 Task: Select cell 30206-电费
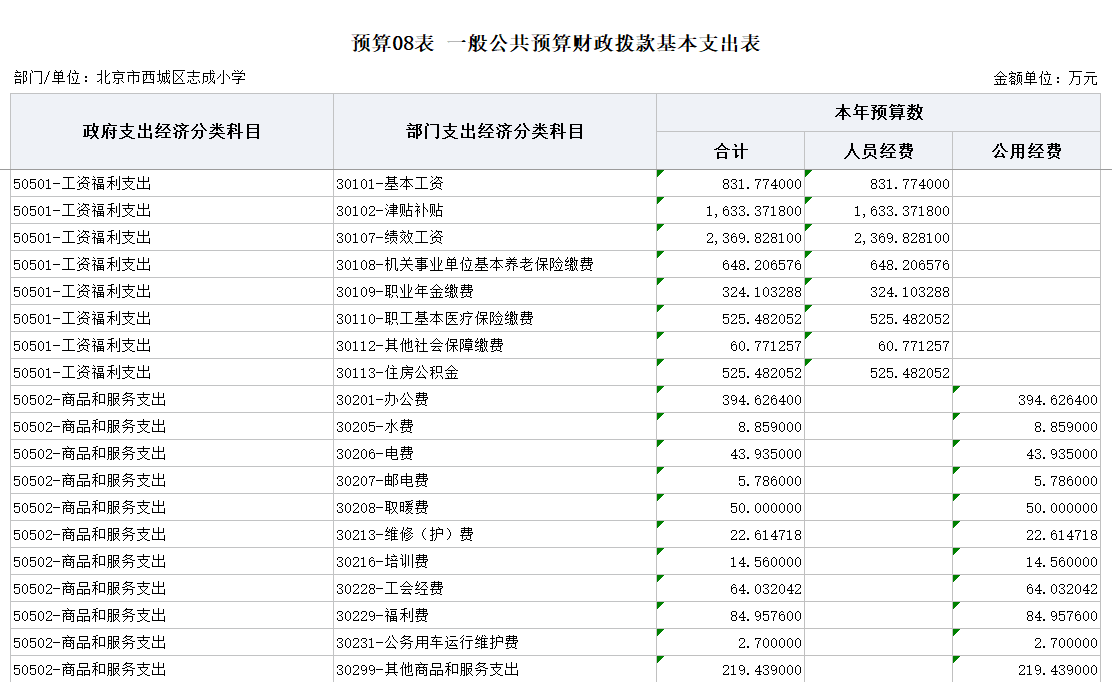pos(495,454)
